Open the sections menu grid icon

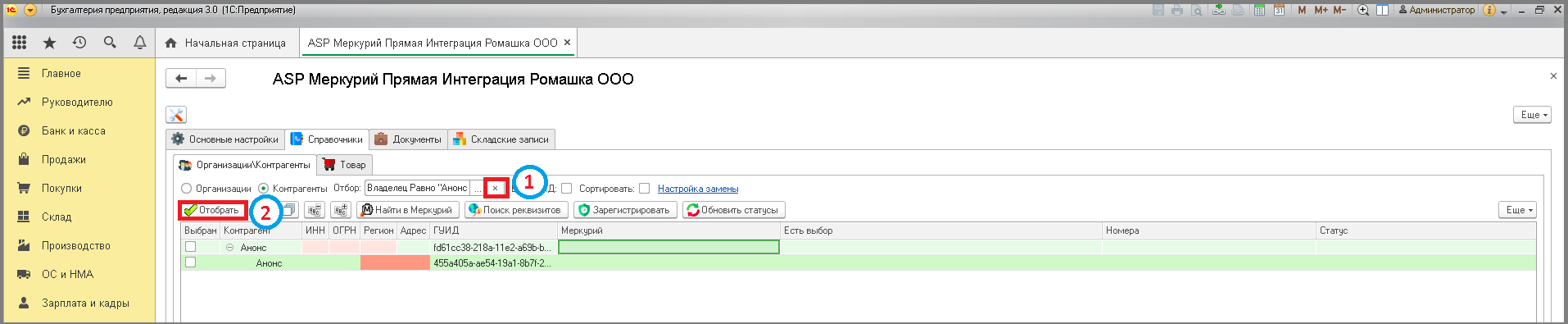[19, 43]
